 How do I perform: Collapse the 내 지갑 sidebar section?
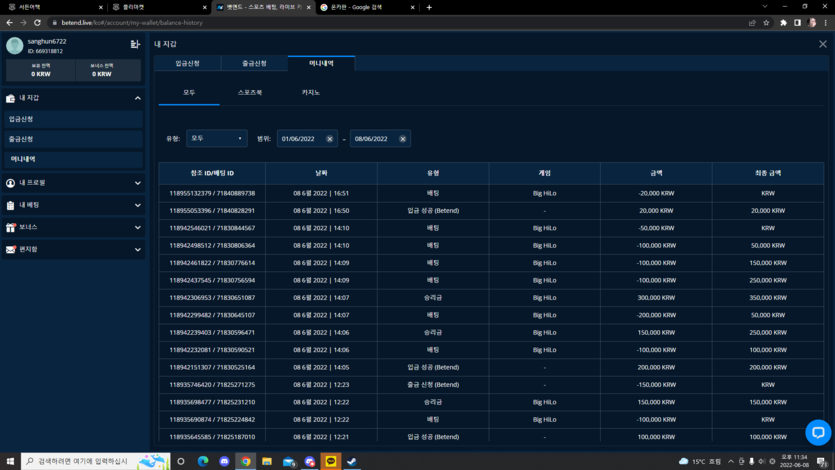137,98
